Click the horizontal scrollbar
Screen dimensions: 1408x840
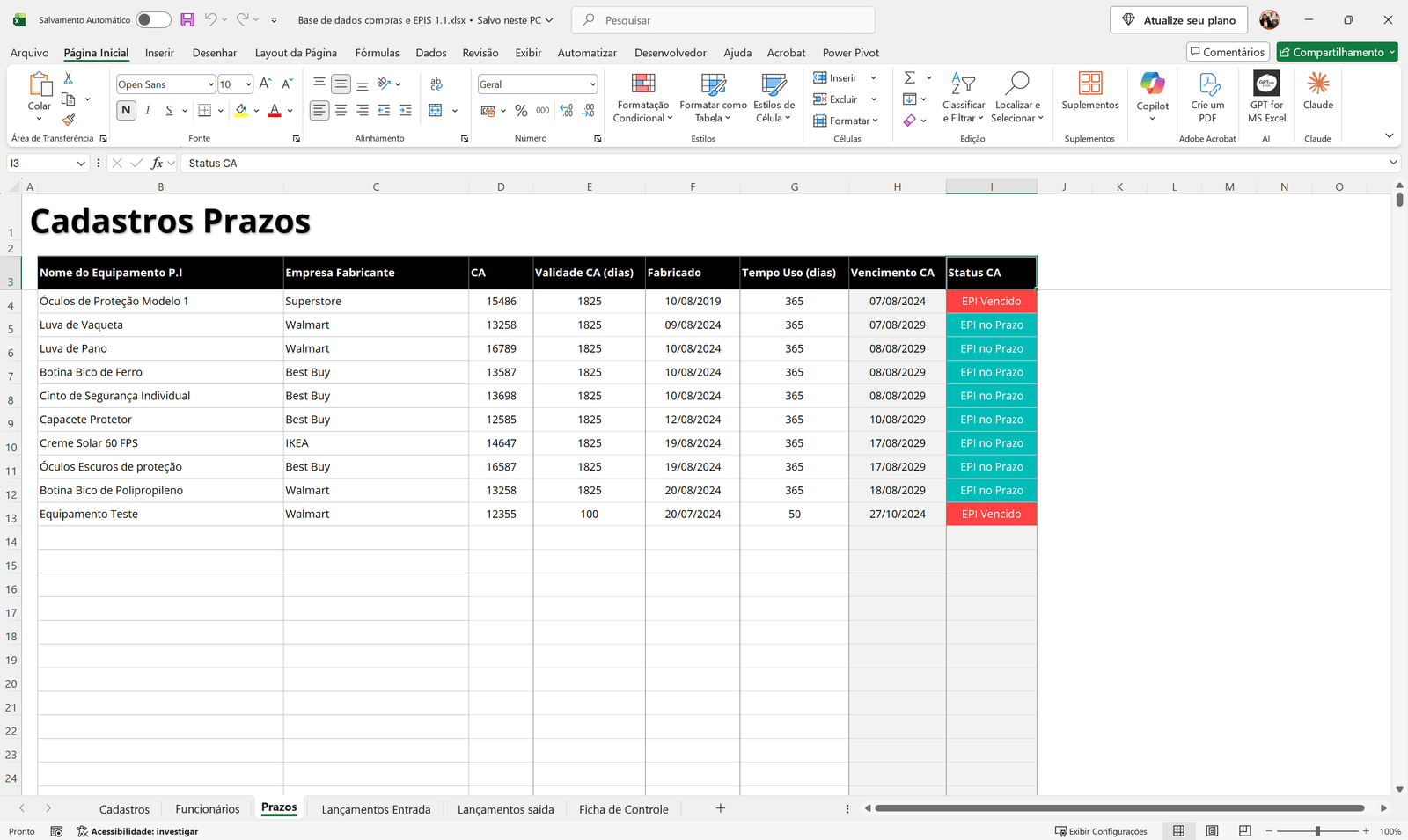pos(1119,808)
